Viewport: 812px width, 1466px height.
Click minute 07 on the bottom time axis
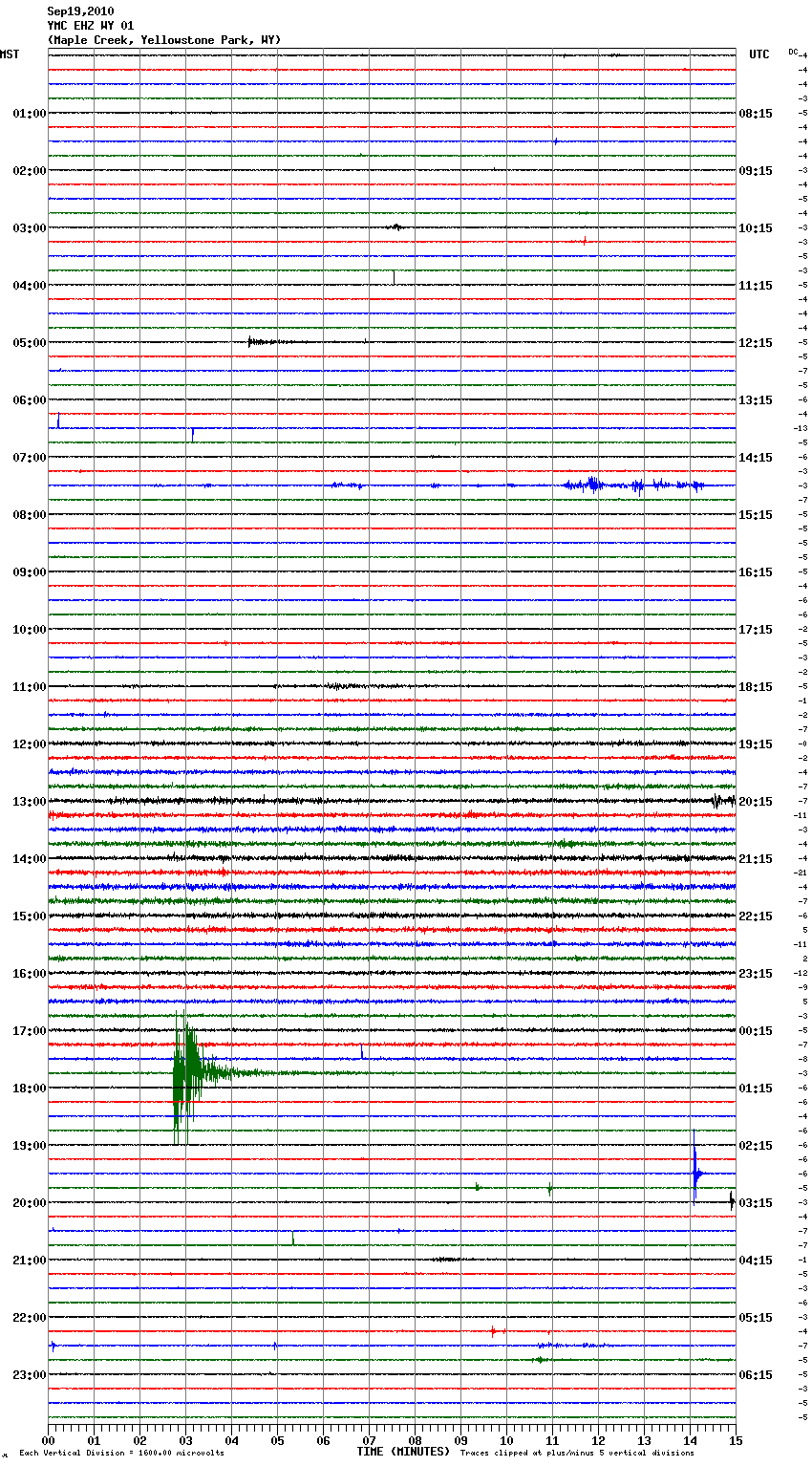coord(369,1440)
